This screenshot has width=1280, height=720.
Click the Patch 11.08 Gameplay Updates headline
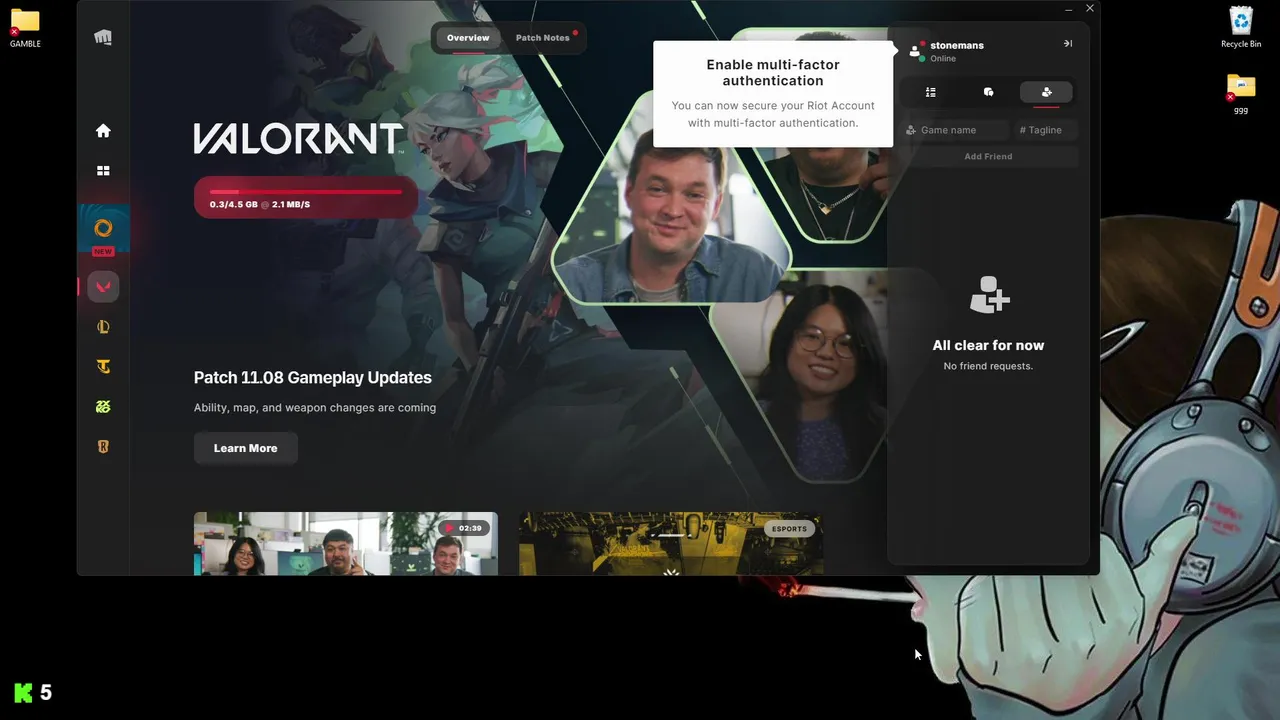(313, 377)
